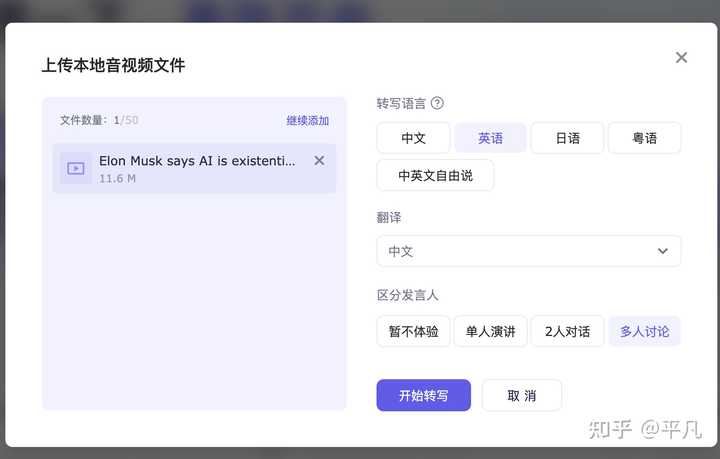The image size is (720, 459).
Task: Click the Elon Musk file name
Action: (x=197, y=161)
